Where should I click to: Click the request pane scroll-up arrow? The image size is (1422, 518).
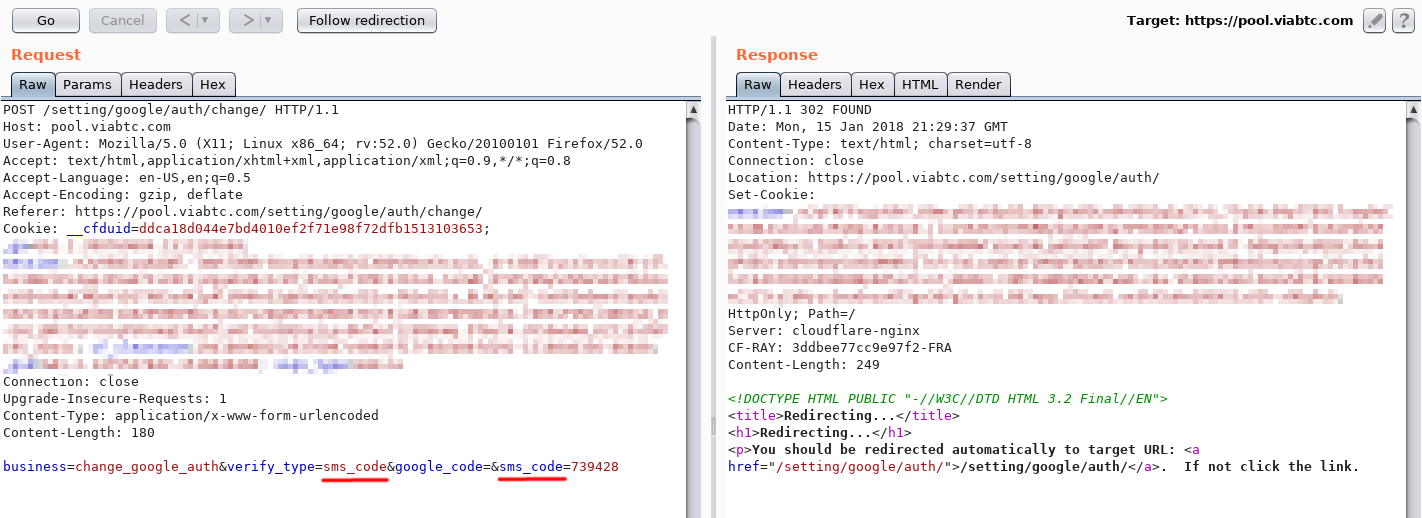pyautogui.click(x=693, y=108)
